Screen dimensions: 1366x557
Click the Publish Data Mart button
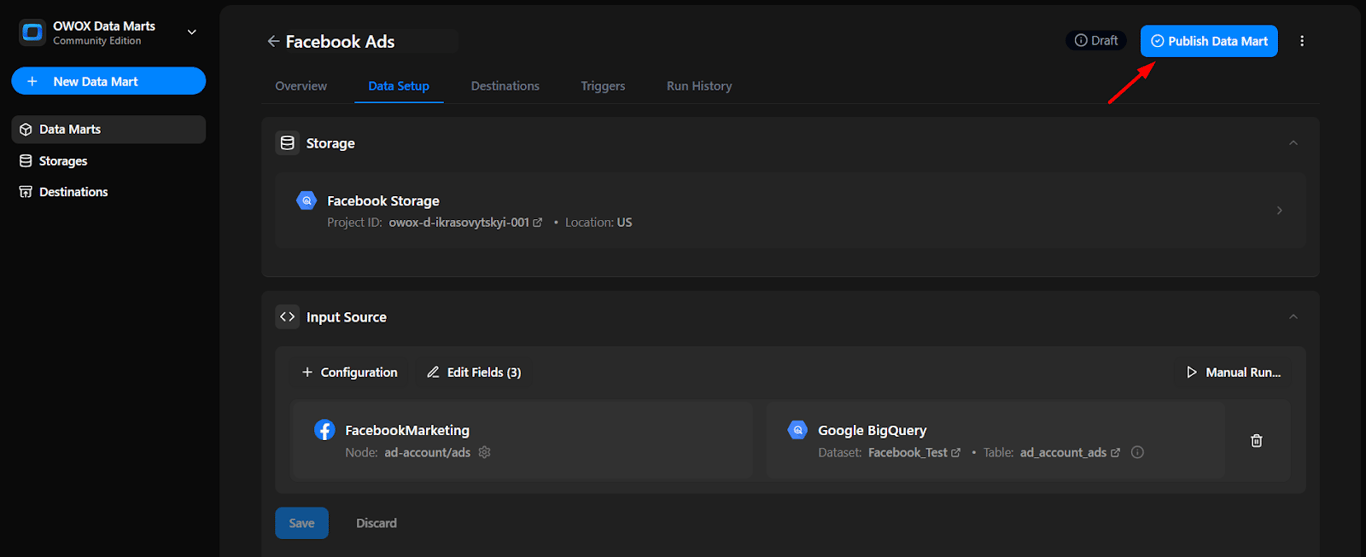(1209, 41)
